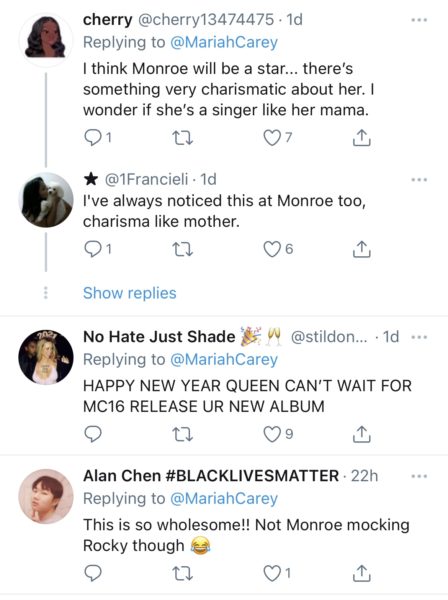Screen dimensions: 448x600
Task: Open @MariahCarey link in cherry's reply
Action: tap(223, 42)
